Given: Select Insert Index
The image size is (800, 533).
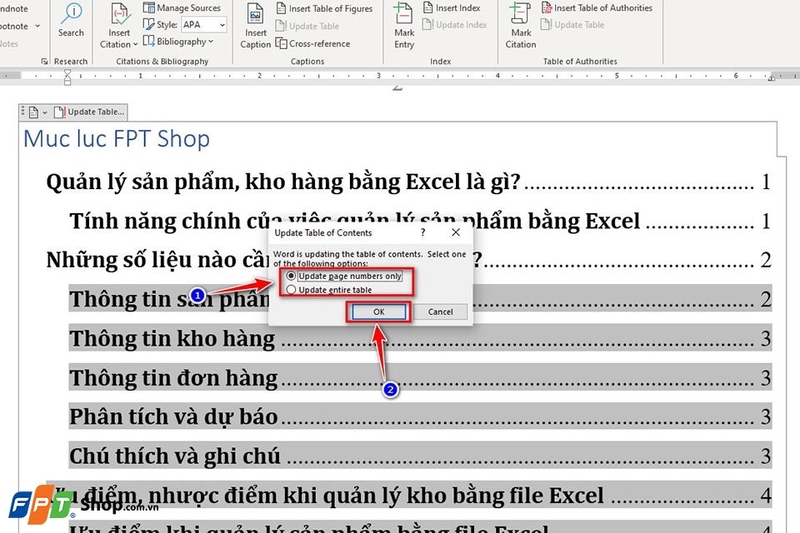Looking at the screenshot, I should coord(452,8).
